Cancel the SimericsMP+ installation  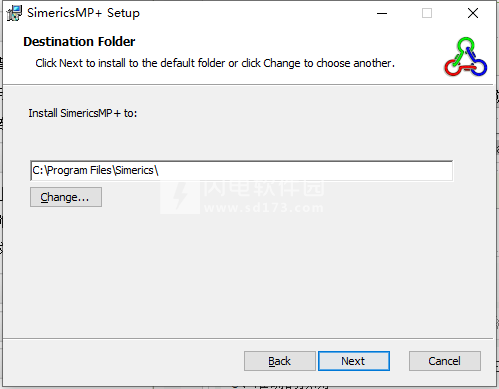[445, 361]
